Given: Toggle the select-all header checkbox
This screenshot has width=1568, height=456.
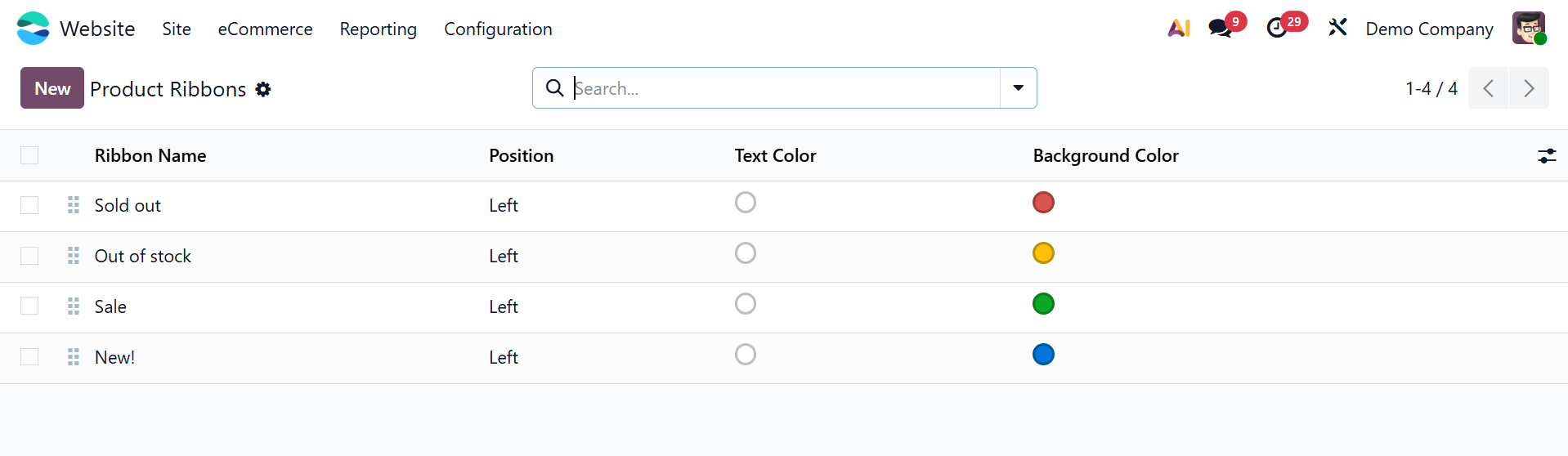Looking at the screenshot, I should coord(29,156).
